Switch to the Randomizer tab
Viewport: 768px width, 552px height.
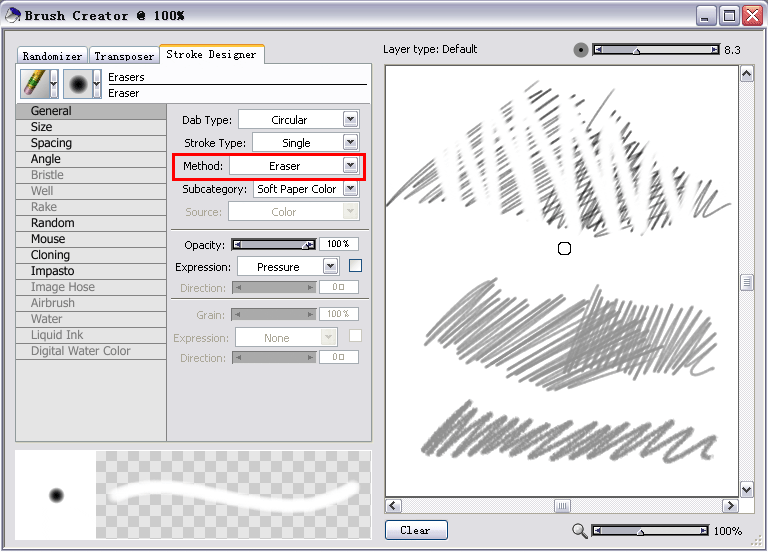pos(53,56)
